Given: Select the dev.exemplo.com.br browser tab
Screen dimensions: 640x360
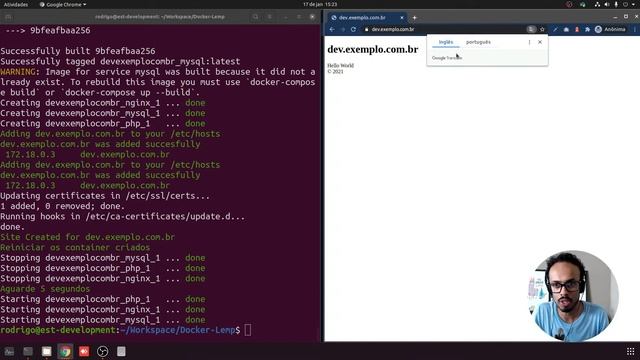Looking at the screenshot, I should click(367, 18).
